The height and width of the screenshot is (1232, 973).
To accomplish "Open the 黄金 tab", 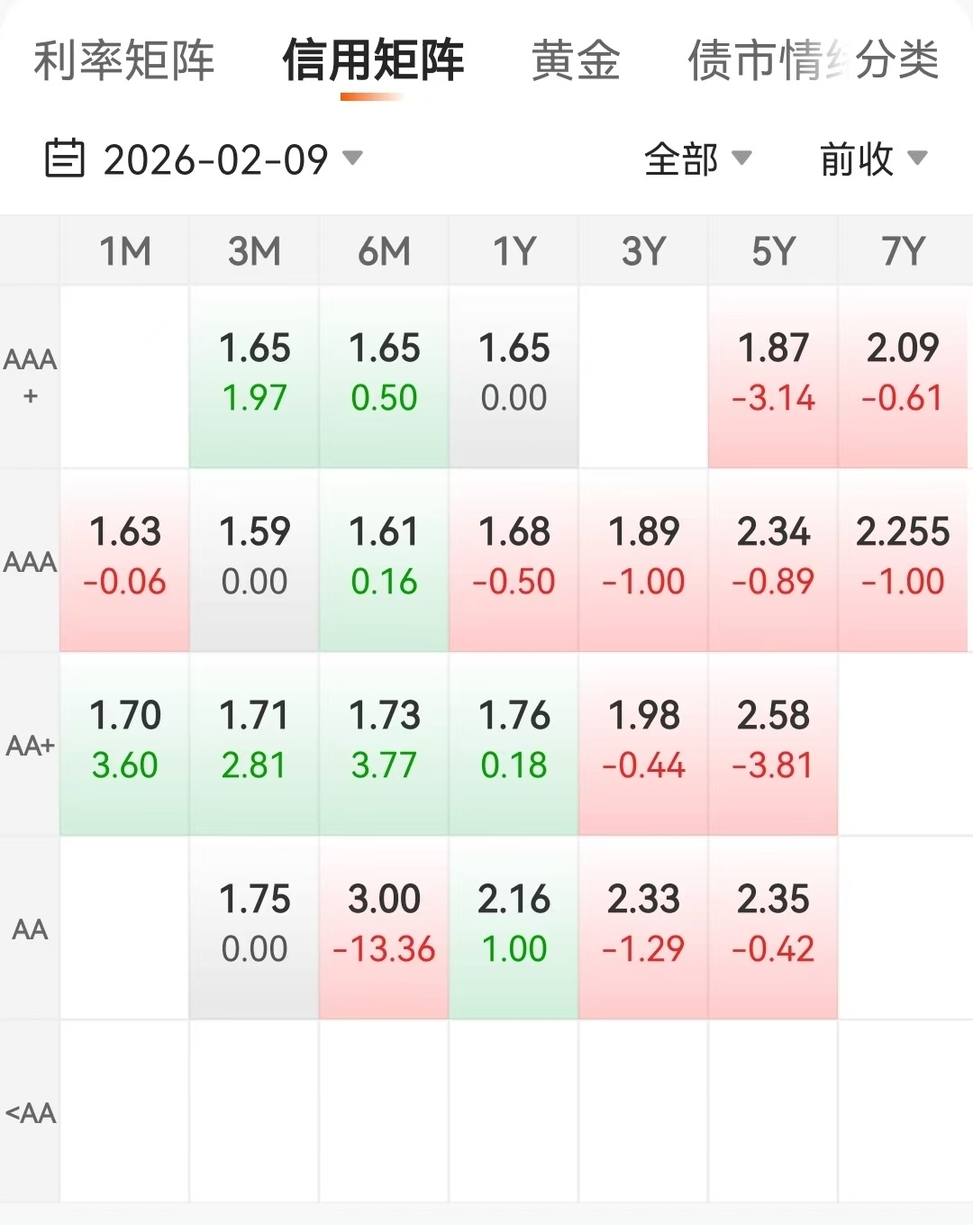I will click(x=576, y=61).
